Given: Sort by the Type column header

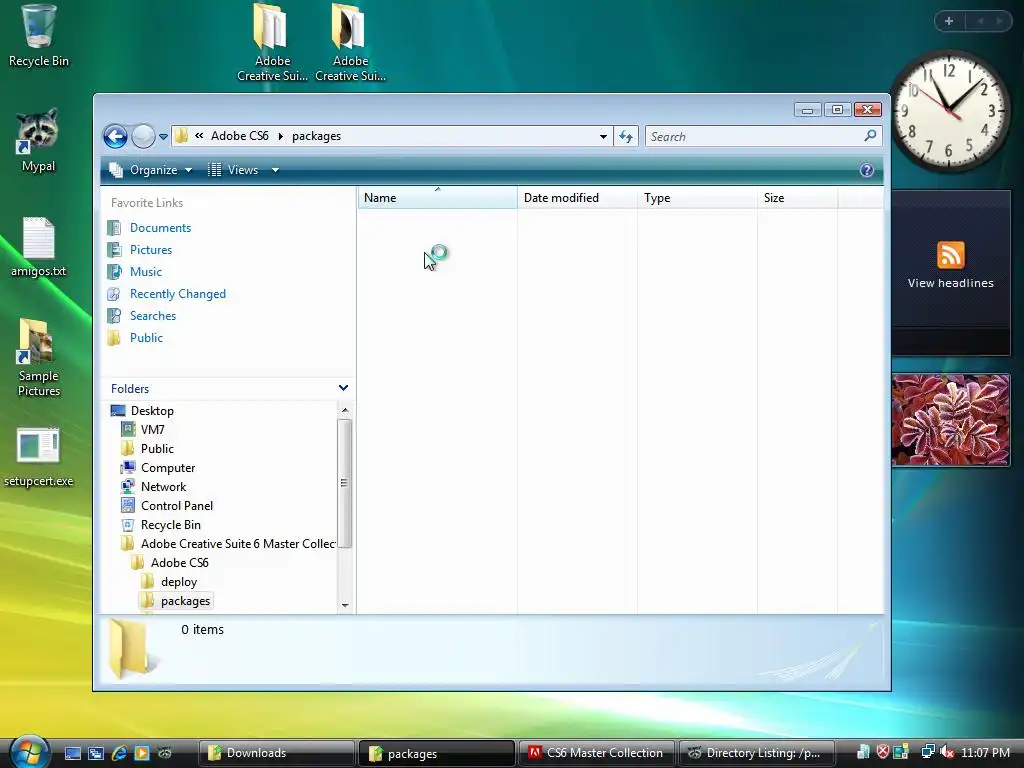Looking at the screenshot, I should click(x=697, y=198).
